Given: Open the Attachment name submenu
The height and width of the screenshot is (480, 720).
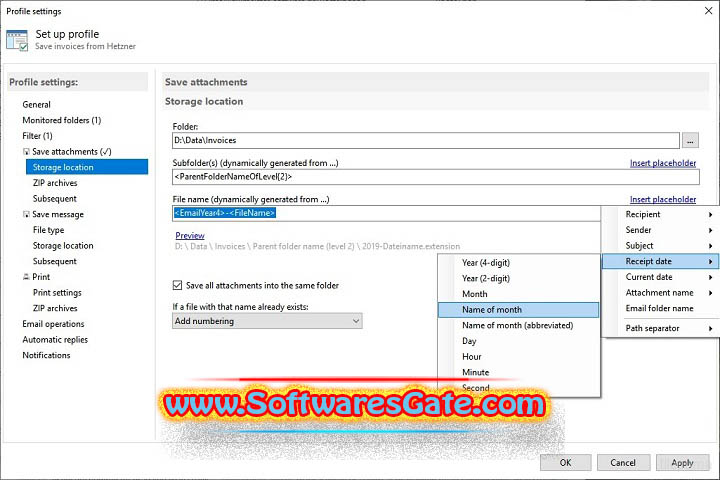Looking at the screenshot, I should point(660,293).
